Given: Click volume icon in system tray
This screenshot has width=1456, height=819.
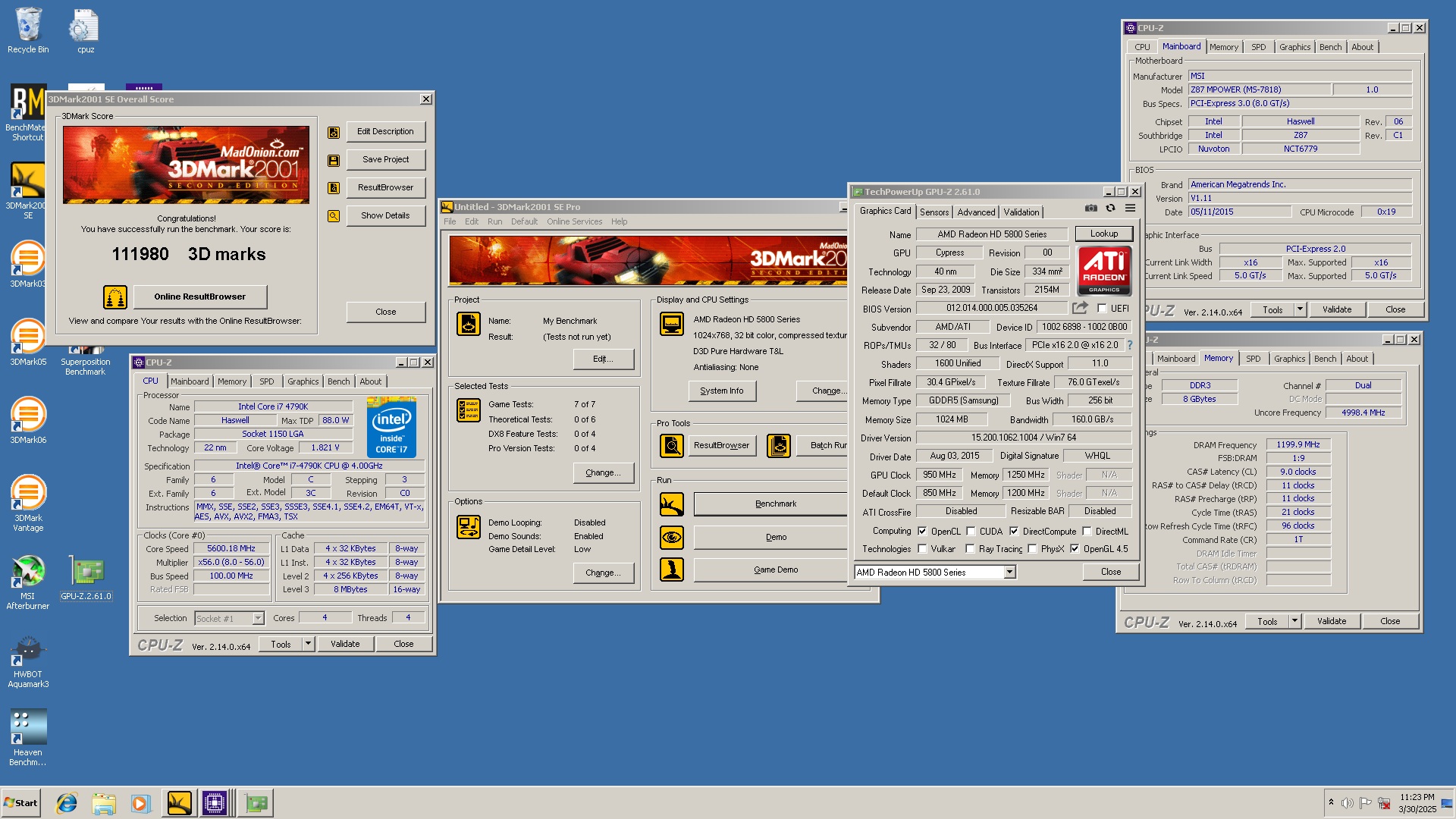Looking at the screenshot, I should pyautogui.click(x=1347, y=803).
